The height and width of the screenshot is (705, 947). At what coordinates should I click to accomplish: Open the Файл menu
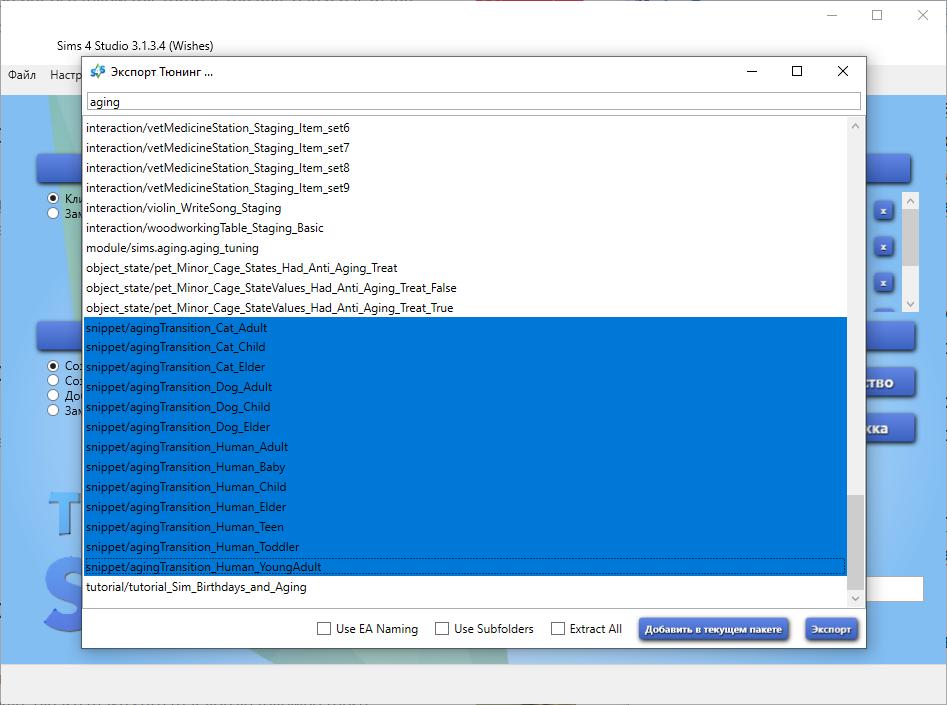pyautogui.click(x=22, y=75)
